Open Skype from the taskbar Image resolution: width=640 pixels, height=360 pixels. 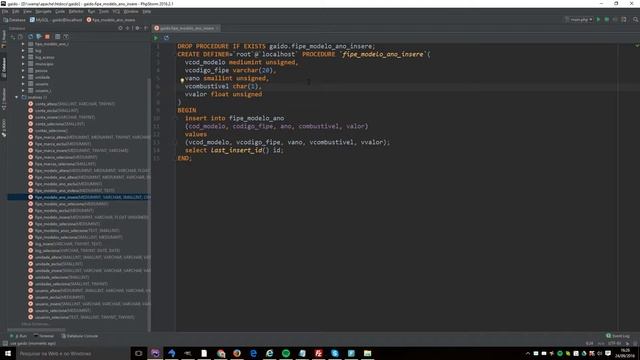[335, 353]
